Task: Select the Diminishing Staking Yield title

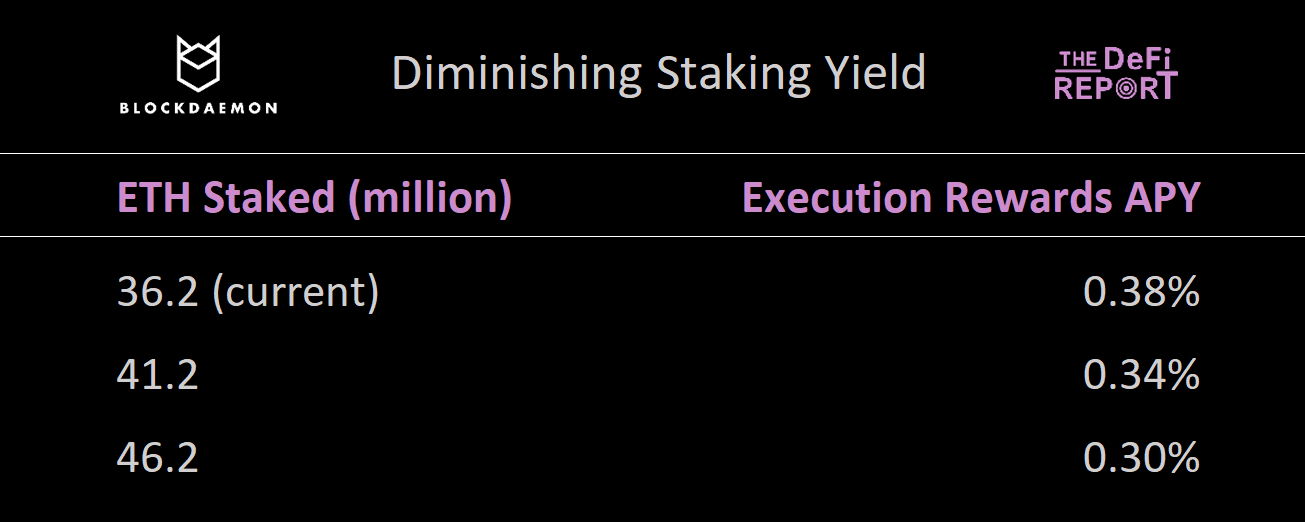Action: pyautogui.click(x=659, y=73)
